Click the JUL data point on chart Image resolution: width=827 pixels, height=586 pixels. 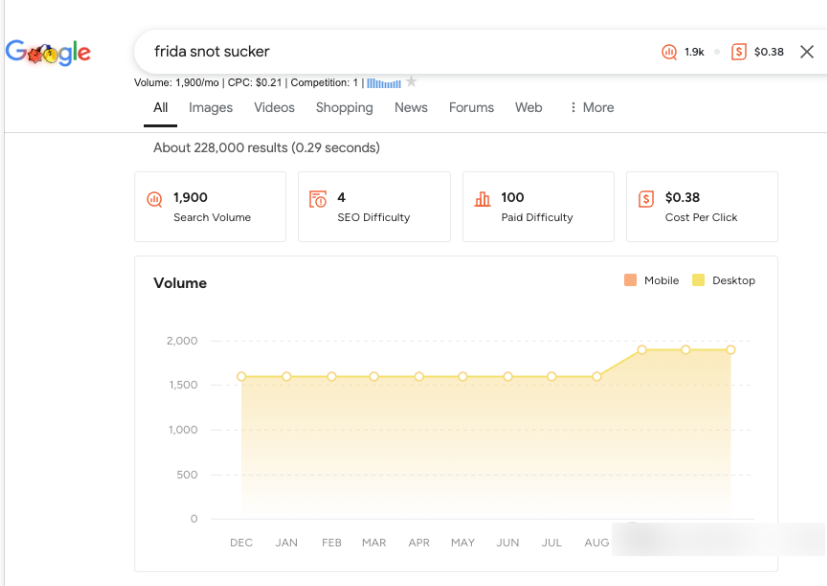tap(551, 377)
